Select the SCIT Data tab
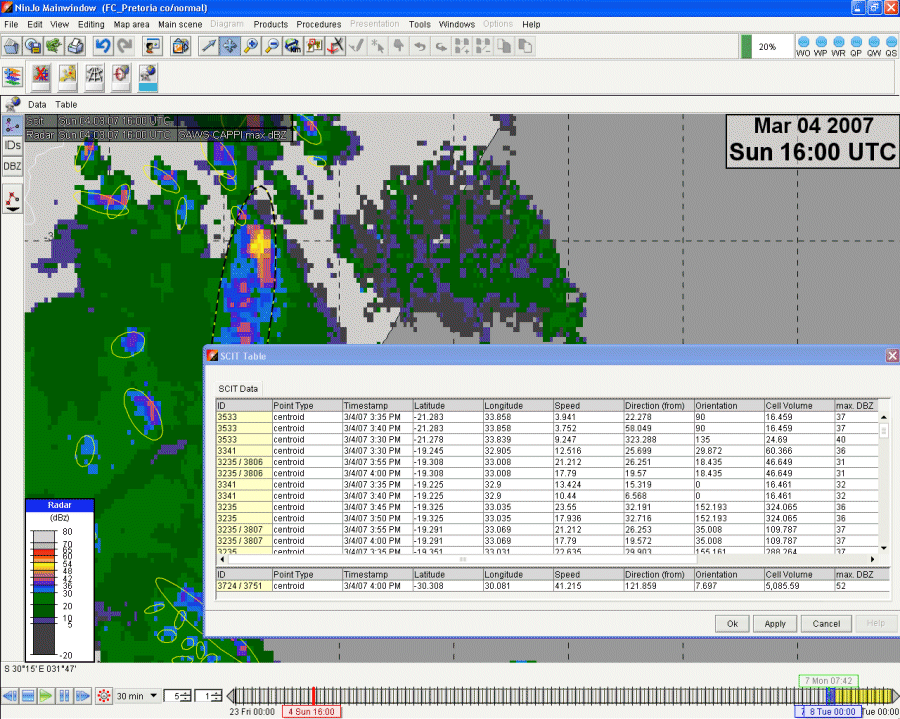Viewport: 900px width, 719px height. point(238,388)
